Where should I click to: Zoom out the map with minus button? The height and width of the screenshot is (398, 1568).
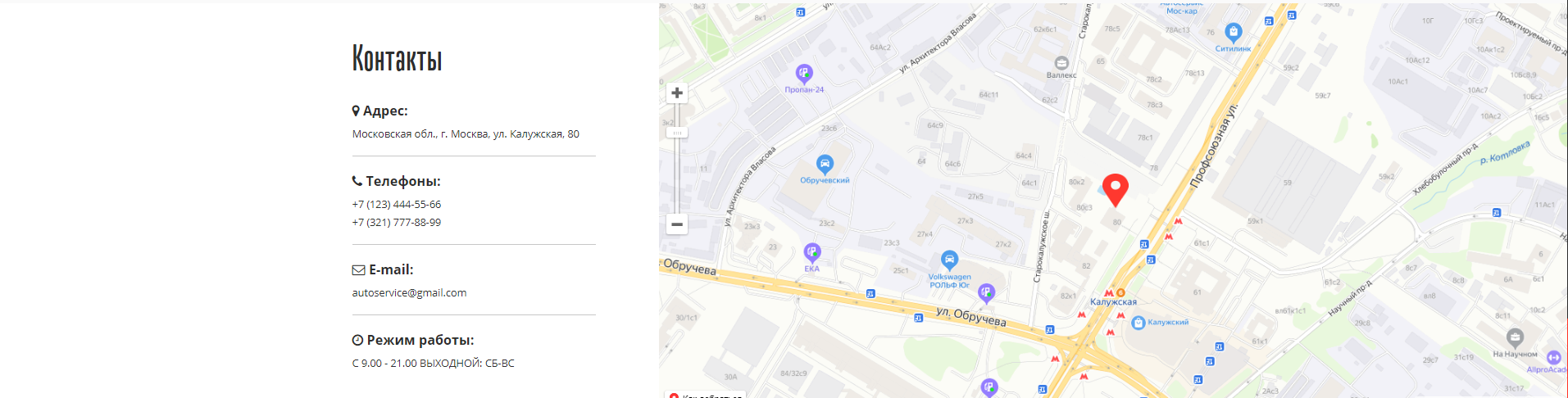677,224
